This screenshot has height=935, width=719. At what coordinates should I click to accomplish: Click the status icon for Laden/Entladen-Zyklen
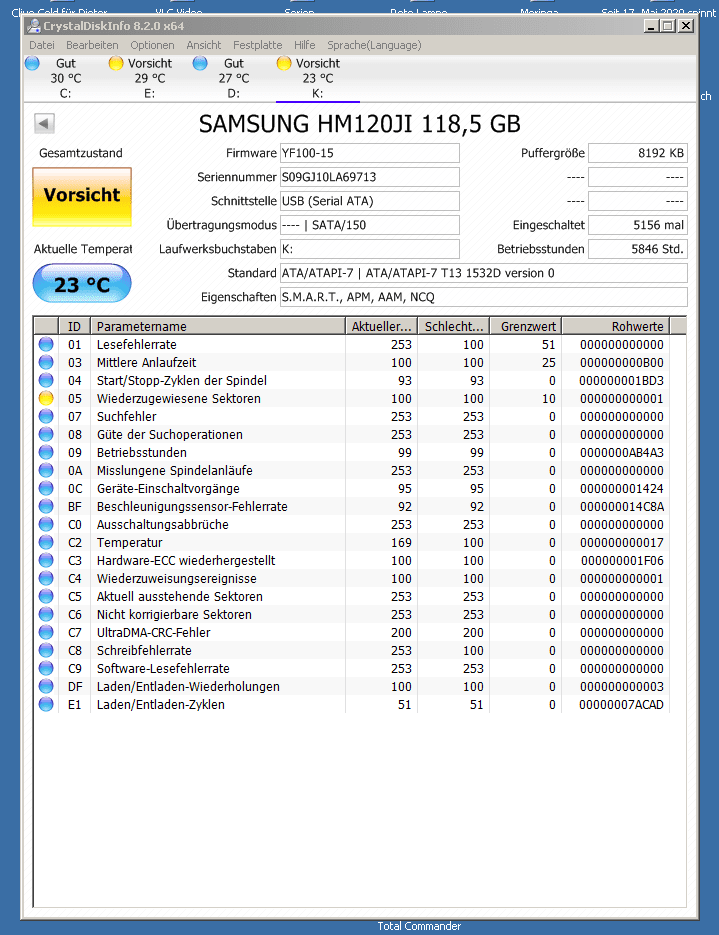coord(46,704)
